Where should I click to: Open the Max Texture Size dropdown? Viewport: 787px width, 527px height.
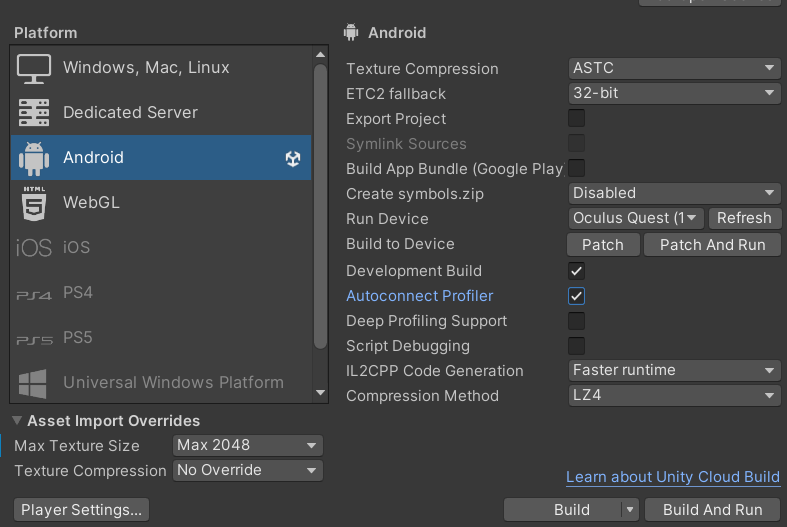point(247,445)
